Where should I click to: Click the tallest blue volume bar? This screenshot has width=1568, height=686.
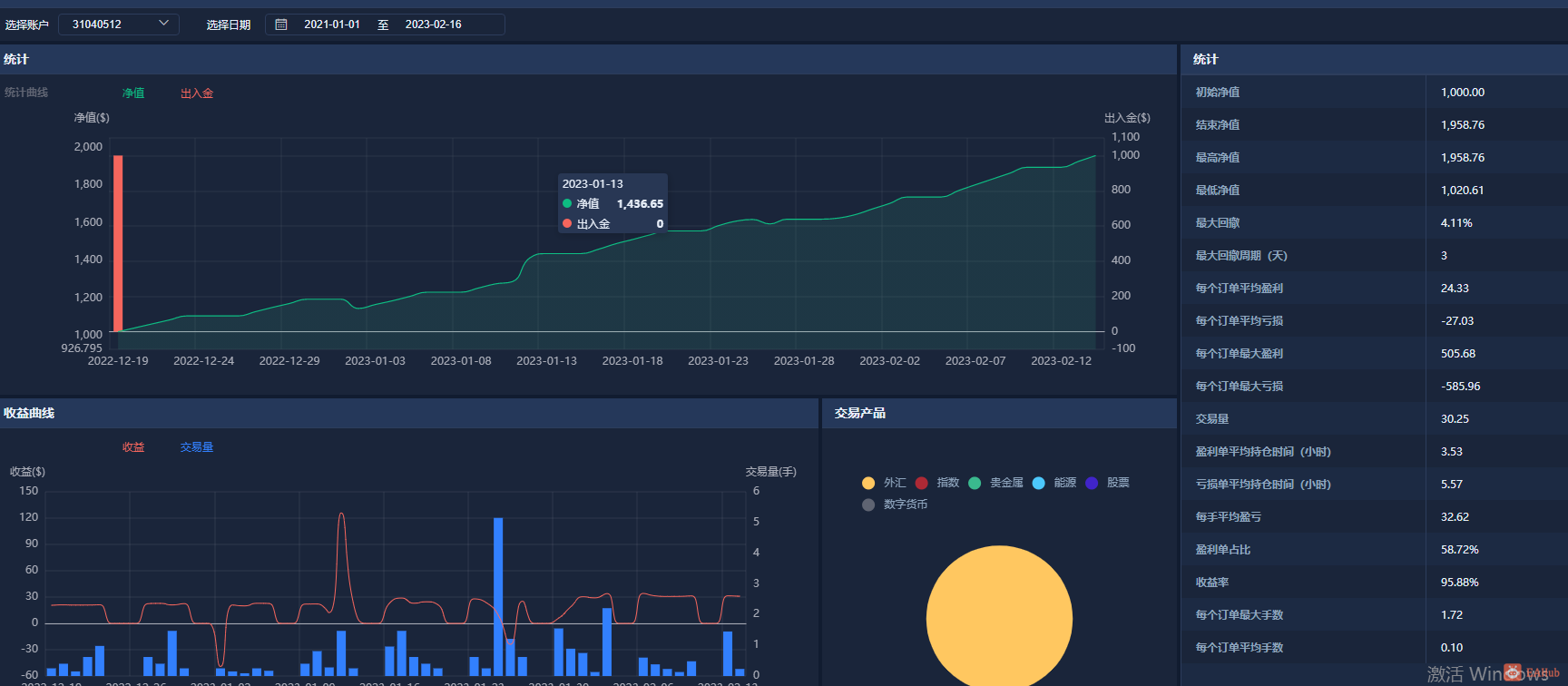[x=498, y=594]
